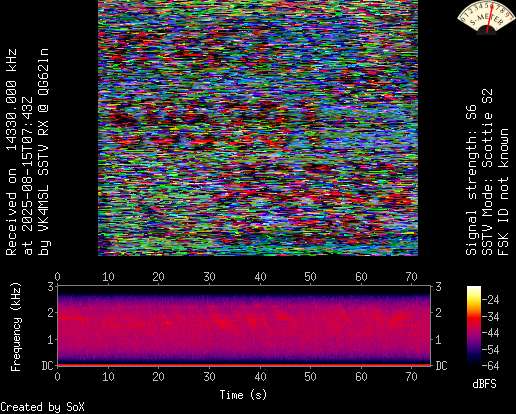Image resolution: width=516 pixels, height=414 pixels.
Task: Click the 2 kHz tick on left axis
Action: 50,313
